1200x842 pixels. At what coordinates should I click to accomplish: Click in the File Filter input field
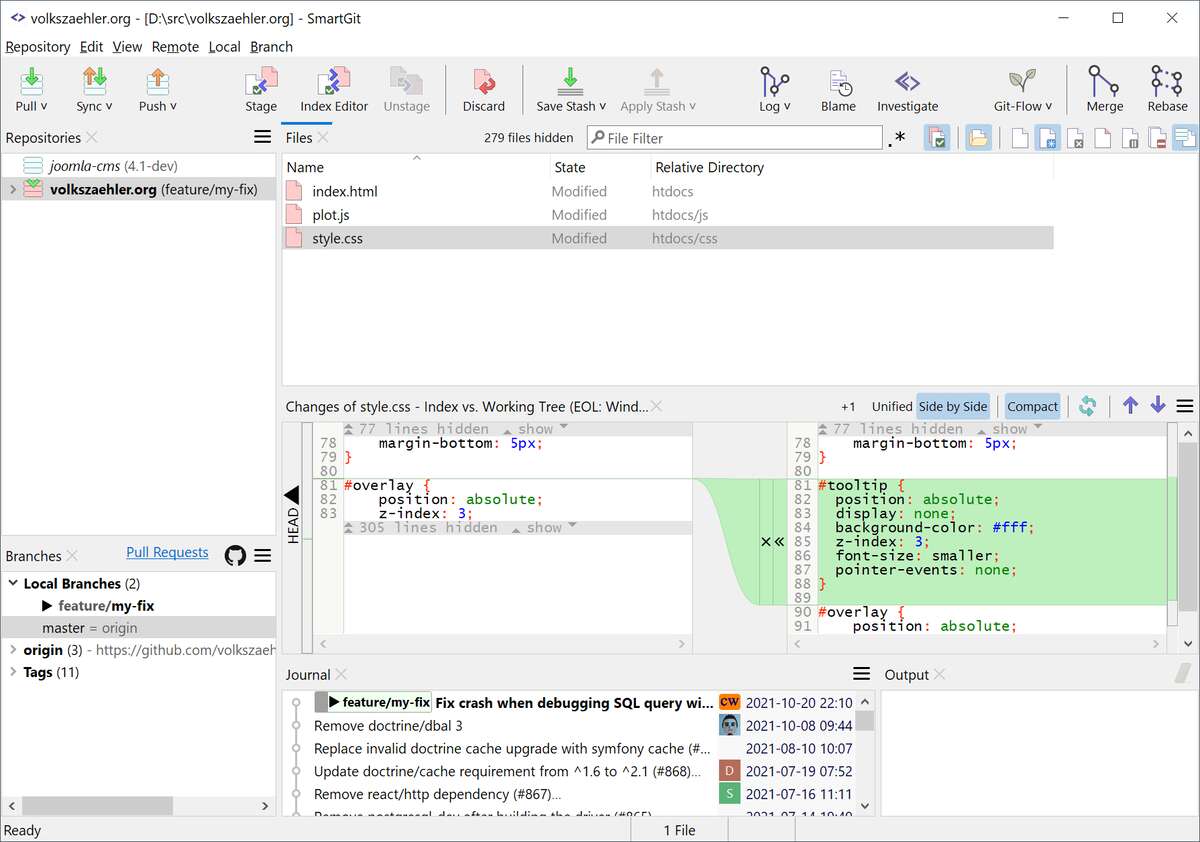click(735, 138)
